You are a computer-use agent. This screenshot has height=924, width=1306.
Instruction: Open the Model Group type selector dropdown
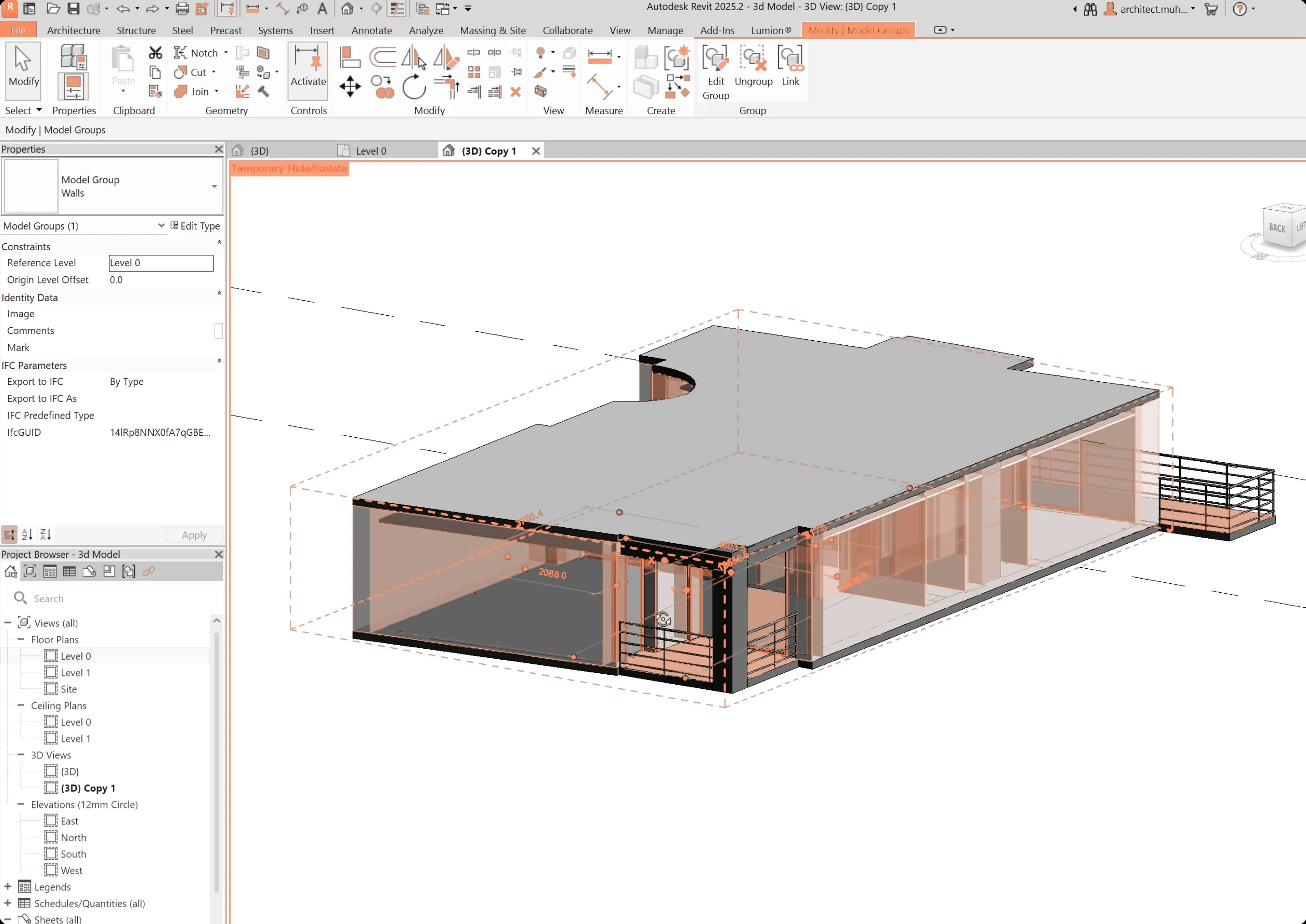tap(214, 186)
